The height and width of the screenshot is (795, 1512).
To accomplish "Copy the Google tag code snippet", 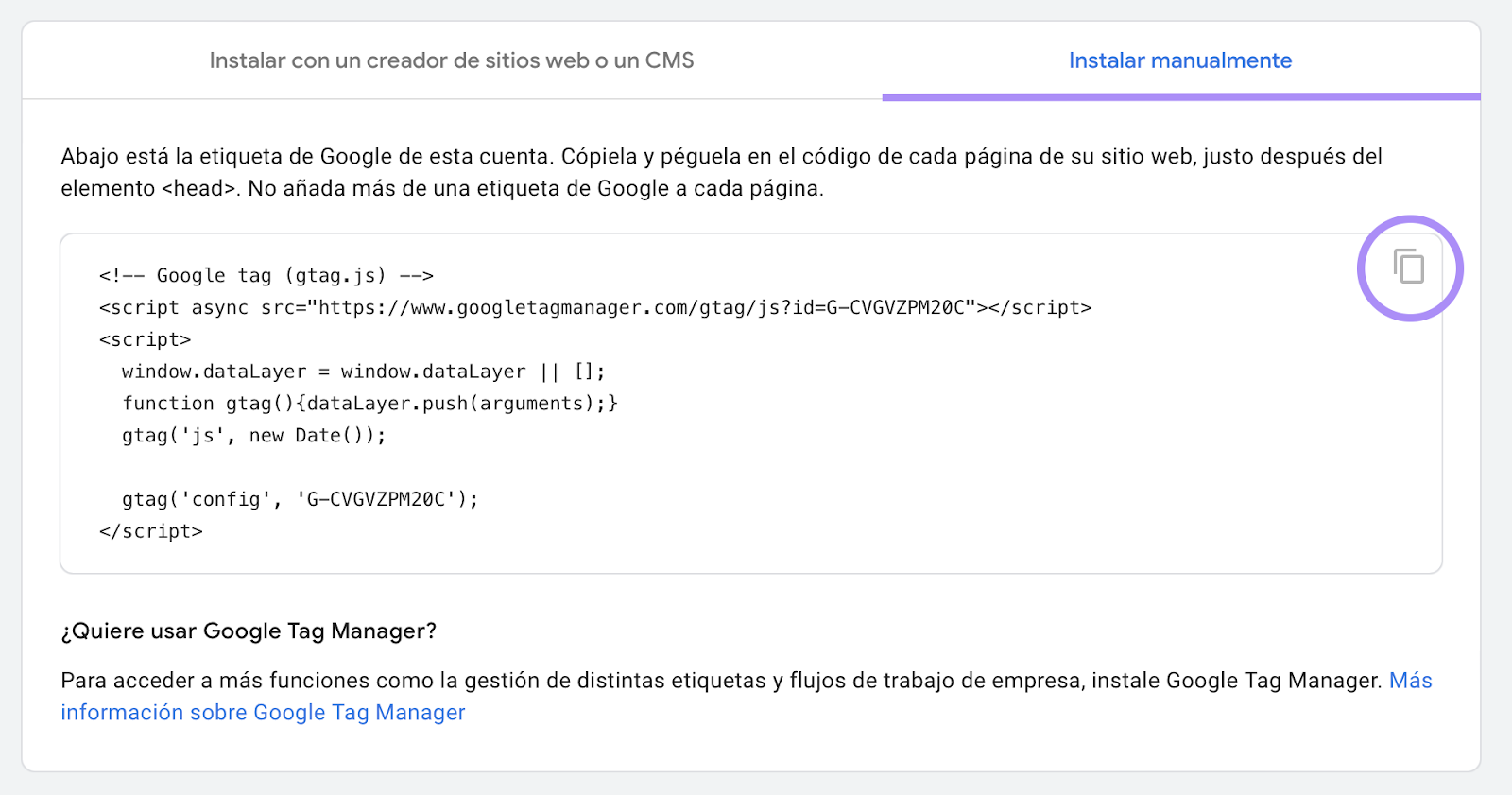I will click(1409, 267).
